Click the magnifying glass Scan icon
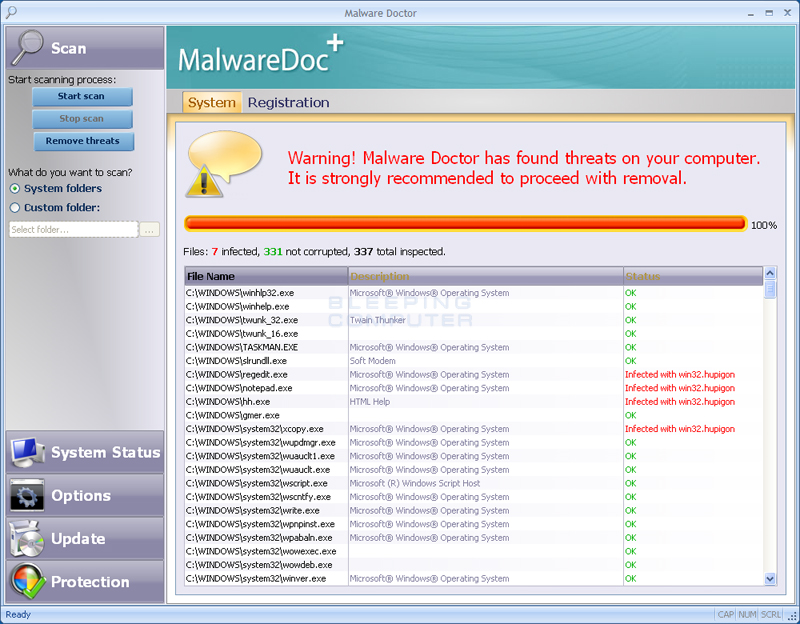The width and height of the screenshot is (800, 624). [27, 47]
